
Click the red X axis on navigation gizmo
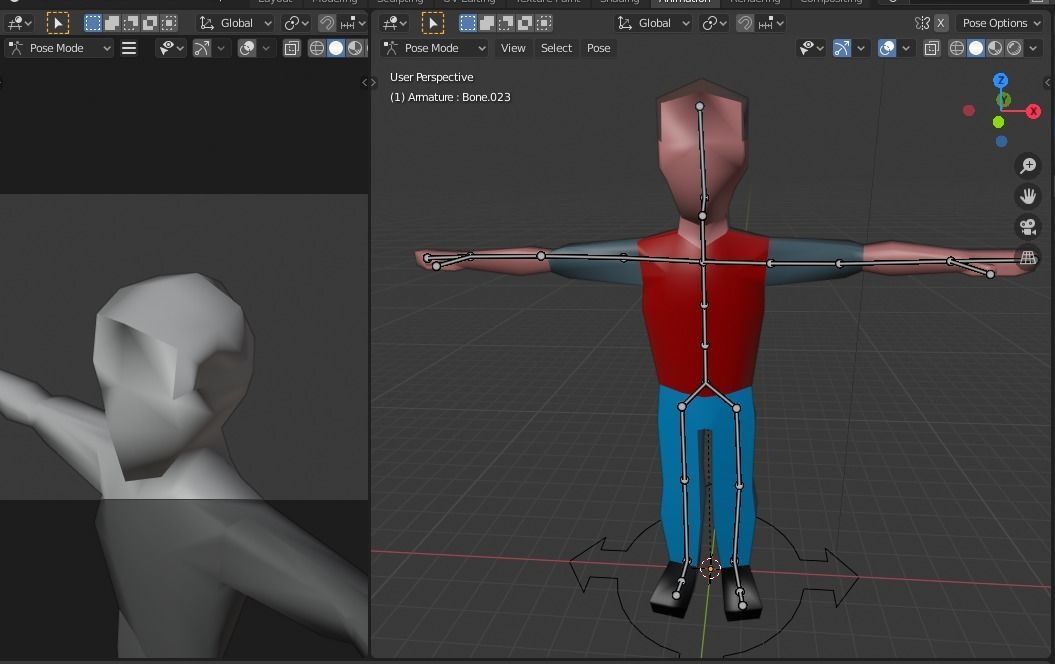[x=1033, y=112]
